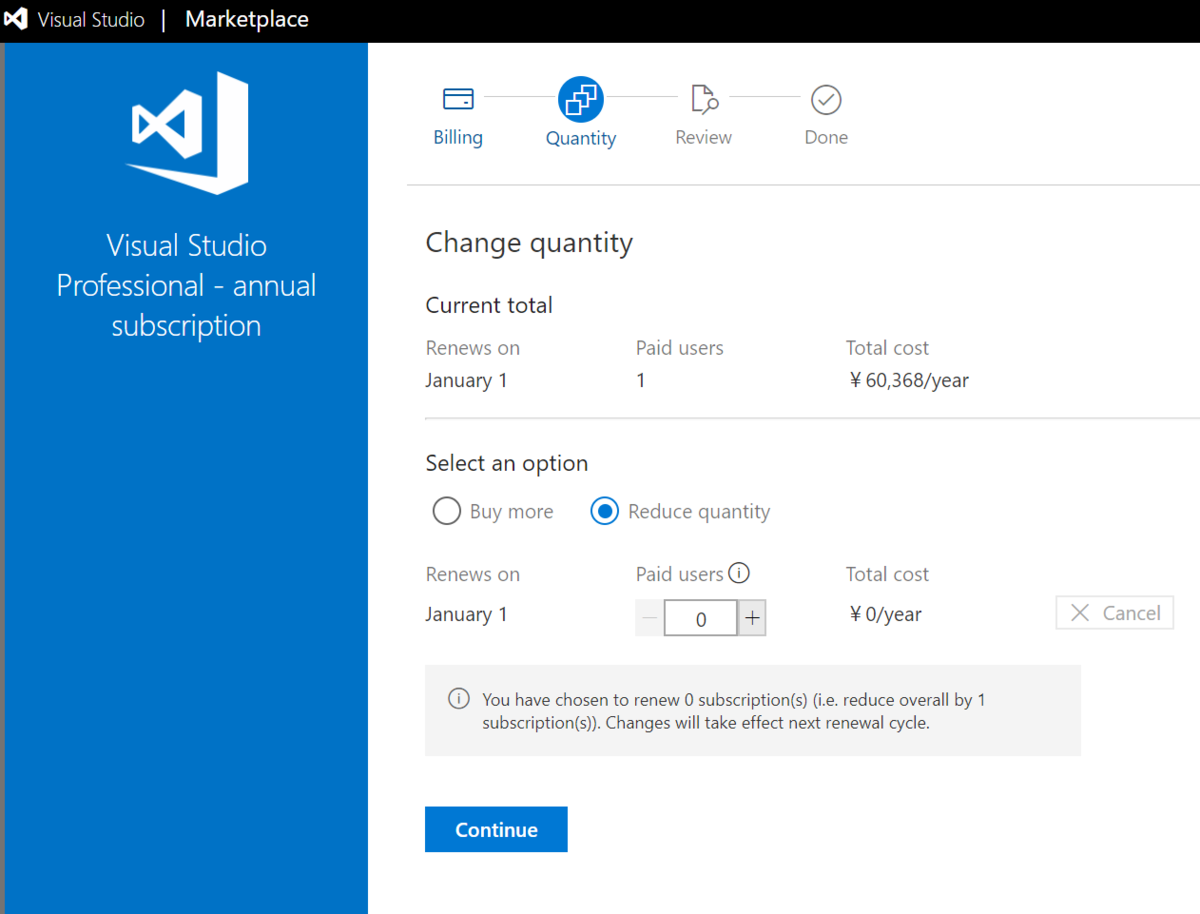Go to the Billing step label

pyautogui.click(x=458, y=138)
